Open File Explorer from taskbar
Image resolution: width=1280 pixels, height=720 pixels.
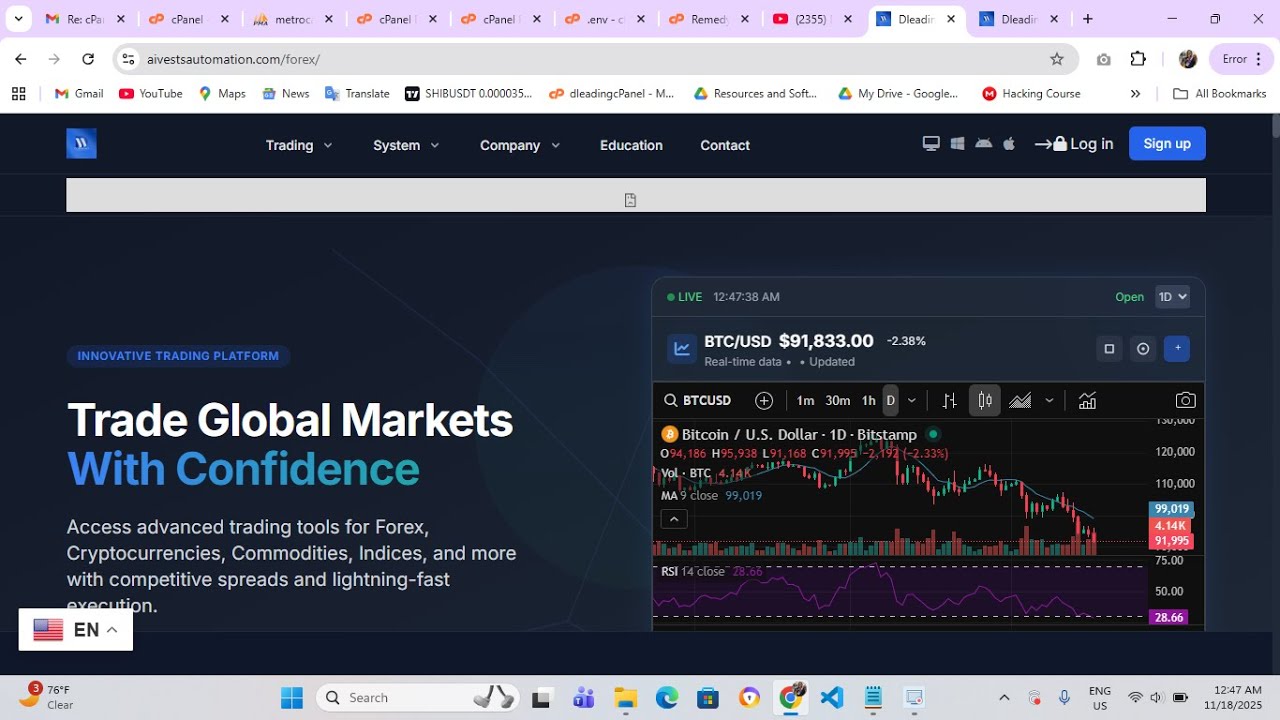625,697
